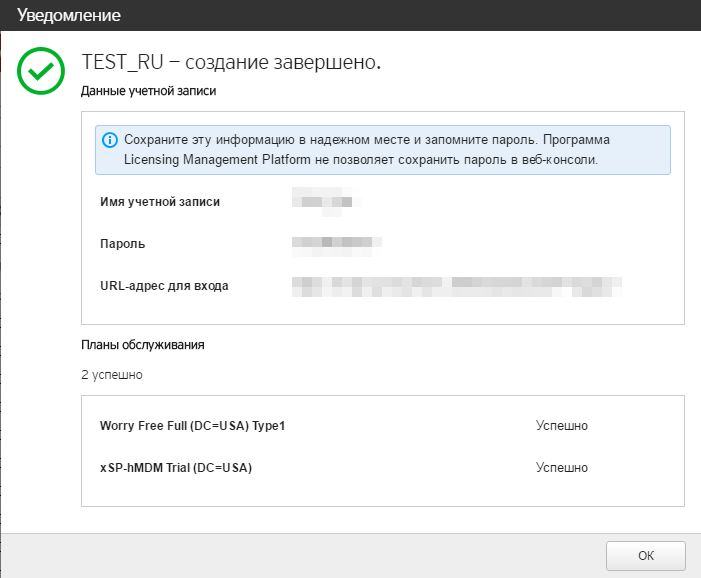Select the blurred password value
Screen dimensions: 701x578
(x=337, y=243)
